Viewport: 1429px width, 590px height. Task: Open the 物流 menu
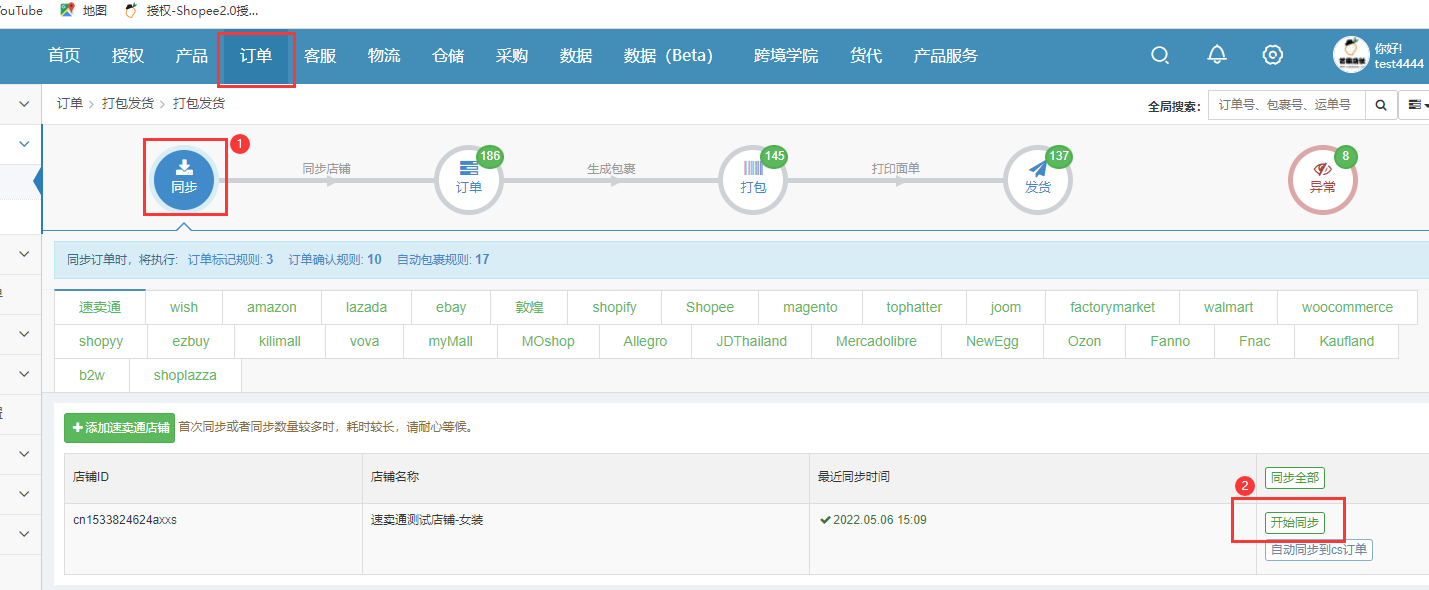point(384,56)
